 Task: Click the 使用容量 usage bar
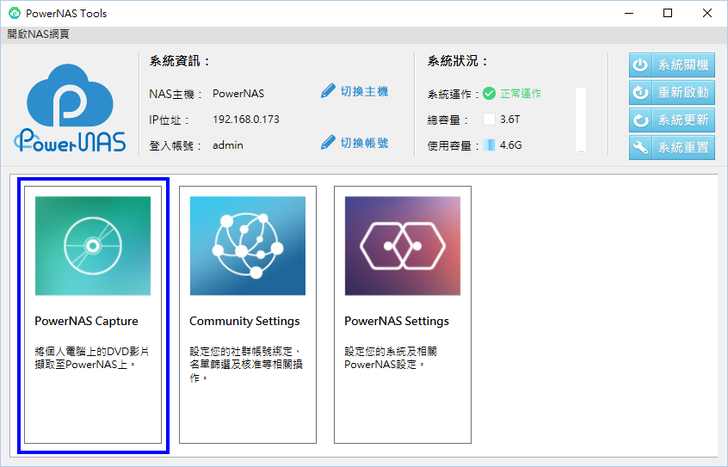click(x=489, y=145)
